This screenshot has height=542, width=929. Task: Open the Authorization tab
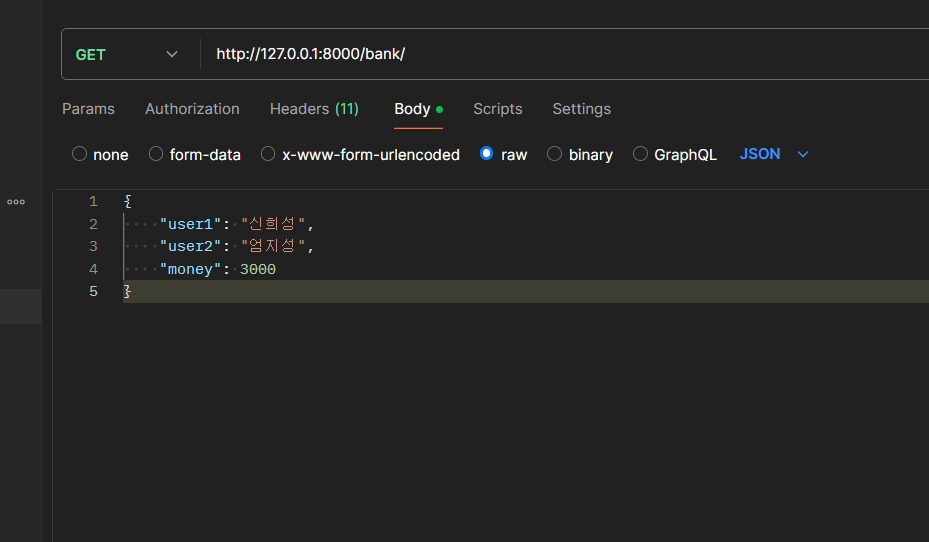pos(192,109)
